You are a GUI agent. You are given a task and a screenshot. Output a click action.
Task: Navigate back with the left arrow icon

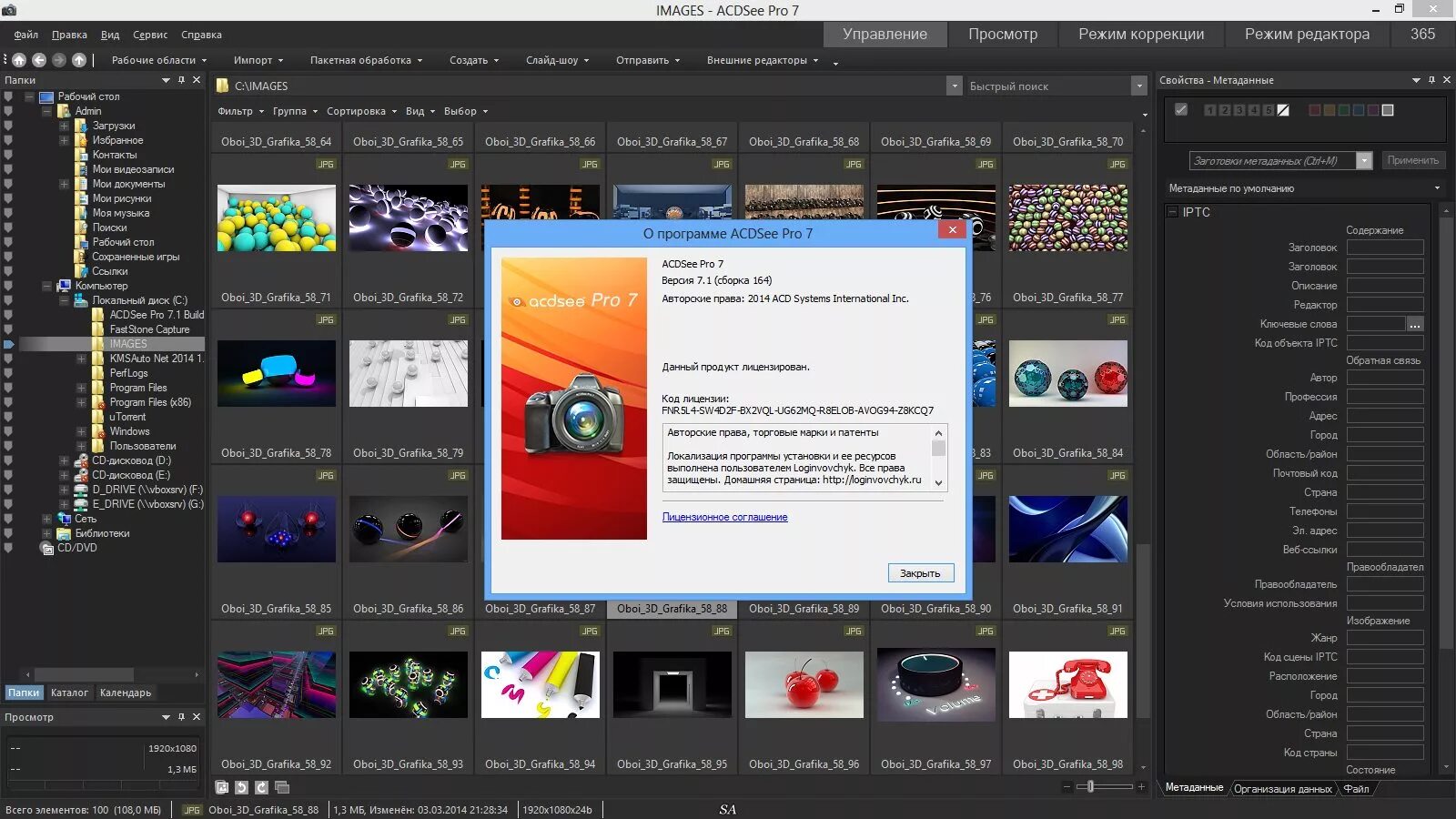(39, 60)
